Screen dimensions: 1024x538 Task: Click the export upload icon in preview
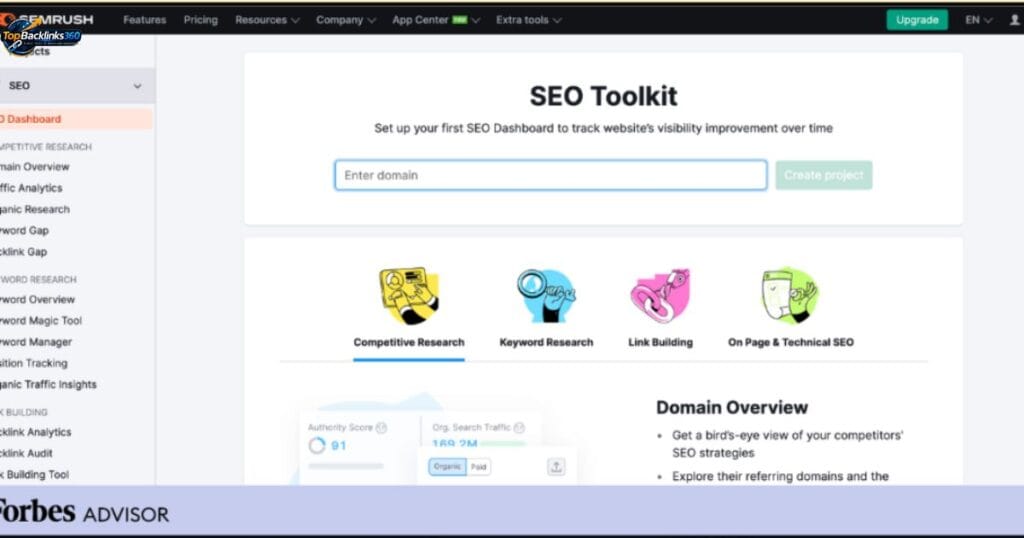pyautogui.click(x=556, y=466)
